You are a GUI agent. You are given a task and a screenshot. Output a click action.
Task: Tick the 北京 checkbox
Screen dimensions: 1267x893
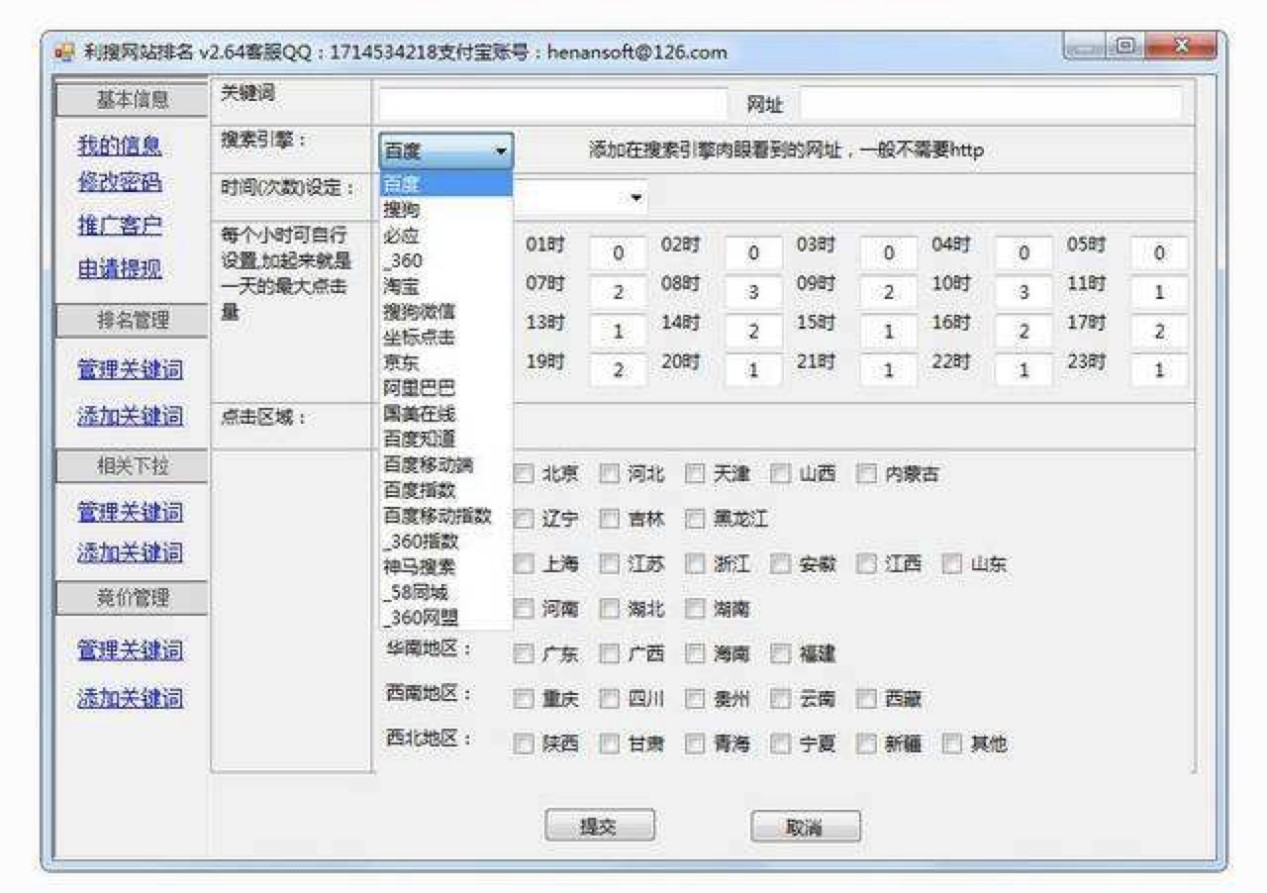coord(522,476)
